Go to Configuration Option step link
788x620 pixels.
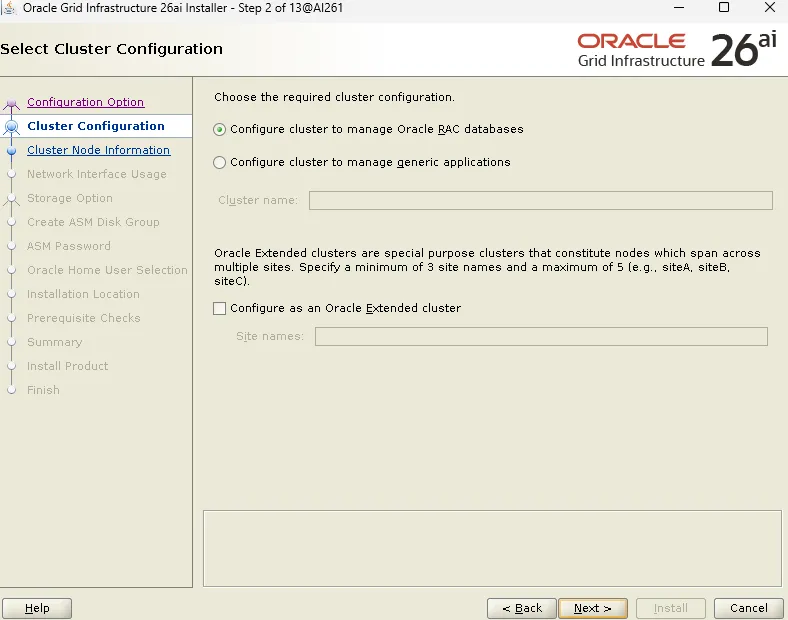85,102
